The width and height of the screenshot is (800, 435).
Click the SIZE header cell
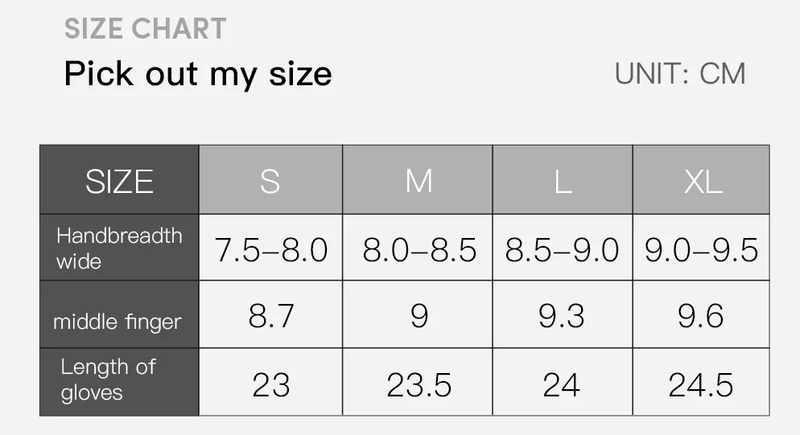pos(119,181)
